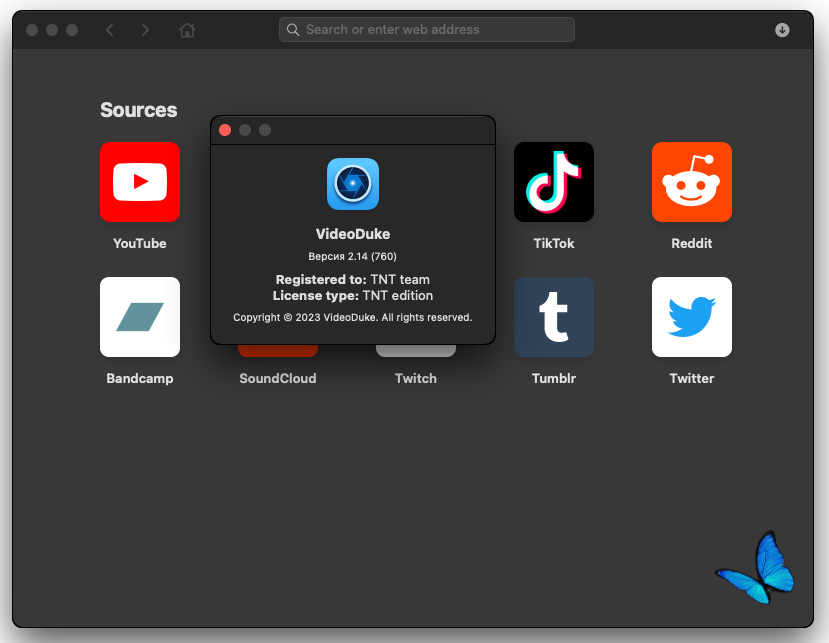Click the Twitter label
The image size is (829, 643).
tap(692, 379)
